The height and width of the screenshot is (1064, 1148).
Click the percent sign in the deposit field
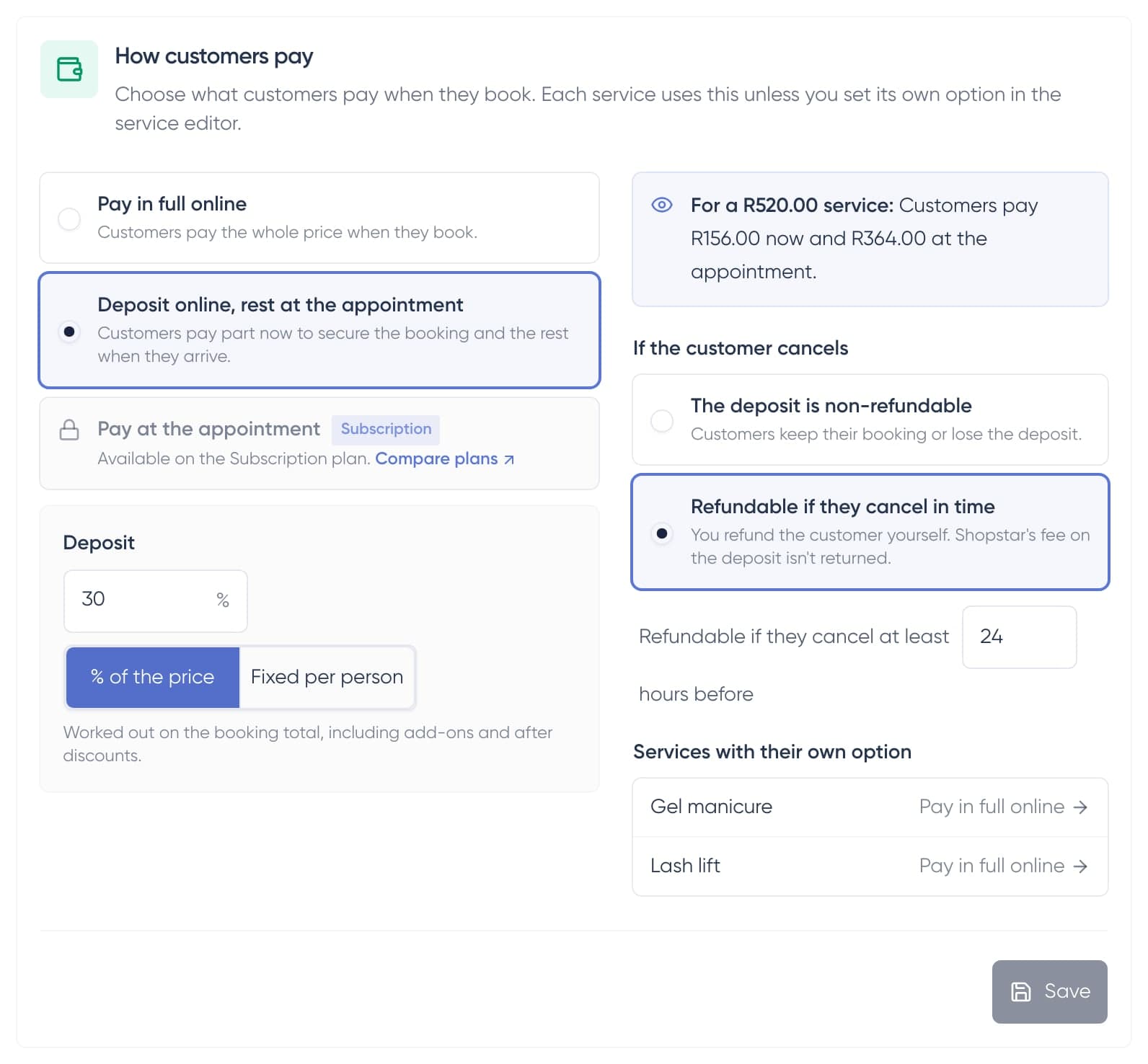[223, 600]
